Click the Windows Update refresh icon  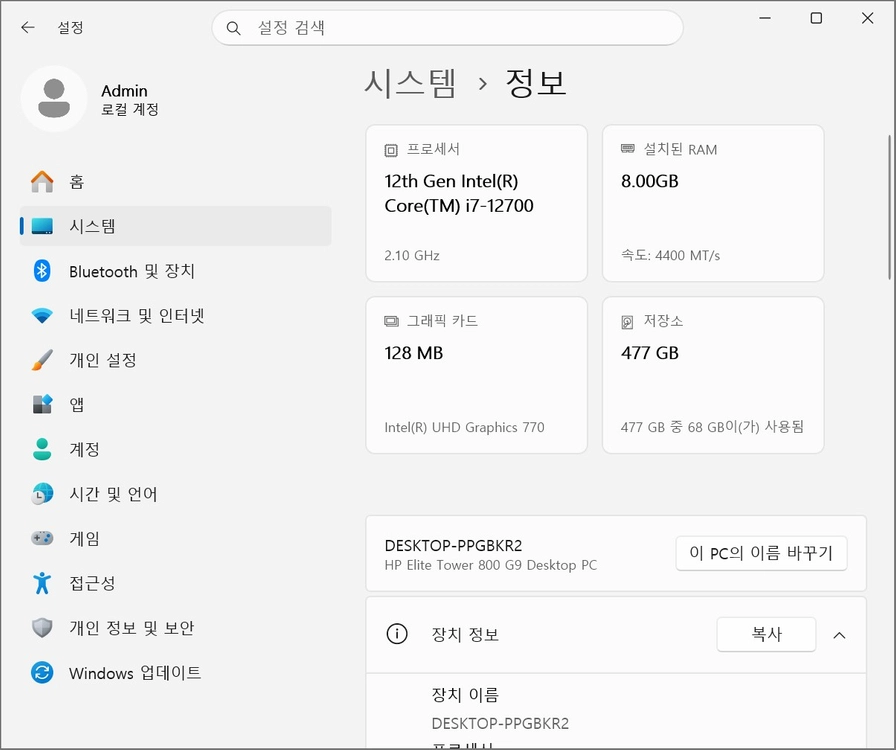click(x=42, y=672)
